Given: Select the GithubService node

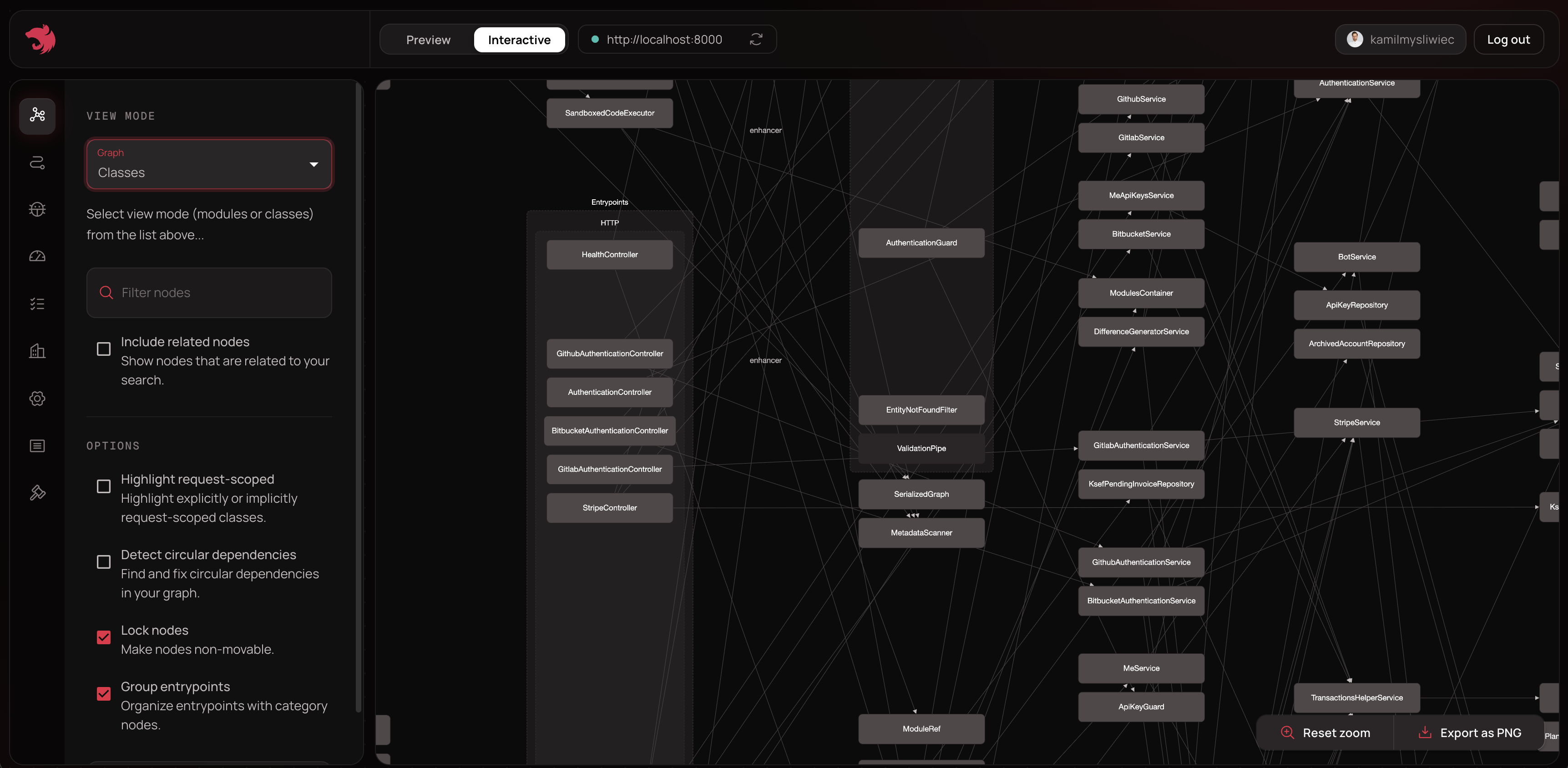Looking at the screenshot, I should coord(1141,99).
